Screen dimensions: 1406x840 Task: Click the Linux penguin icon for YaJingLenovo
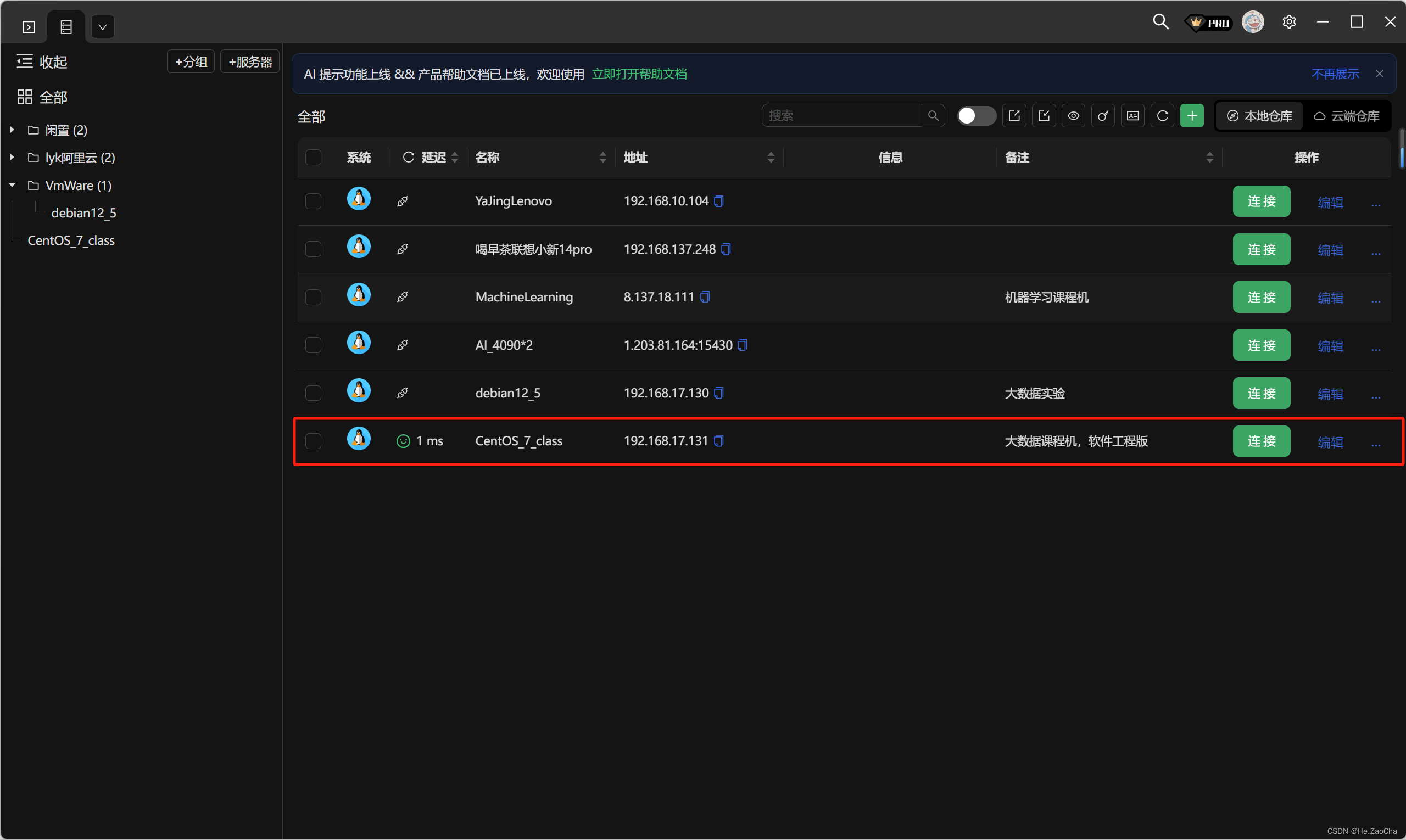(x=359, y=199)
